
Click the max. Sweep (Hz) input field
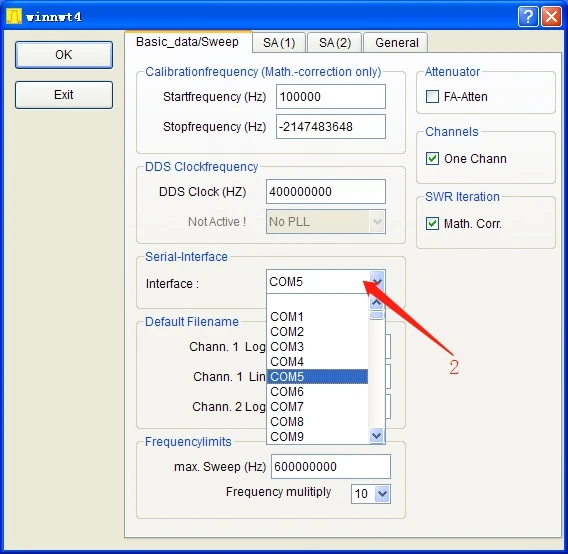[x=331, y=466]
